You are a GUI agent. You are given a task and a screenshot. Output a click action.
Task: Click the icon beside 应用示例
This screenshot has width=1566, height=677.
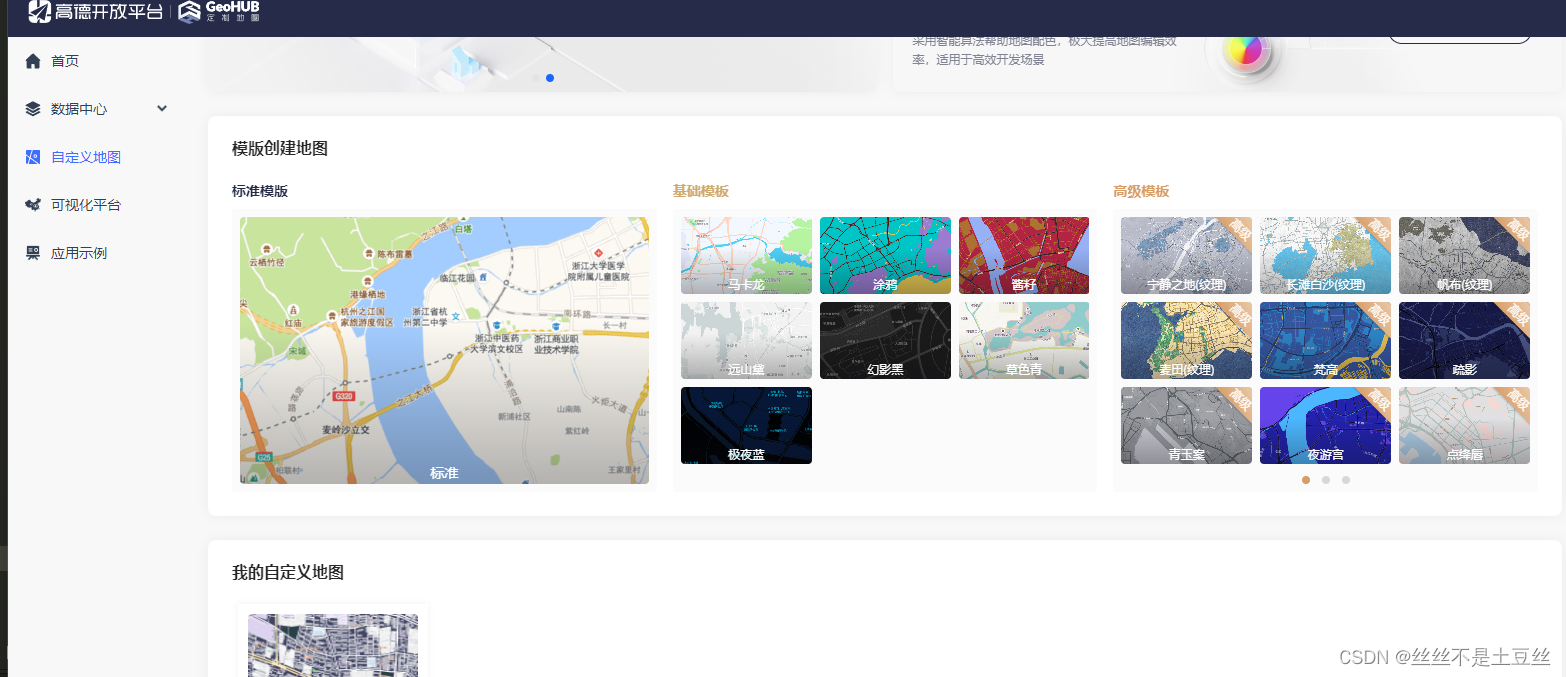[33, 253]
